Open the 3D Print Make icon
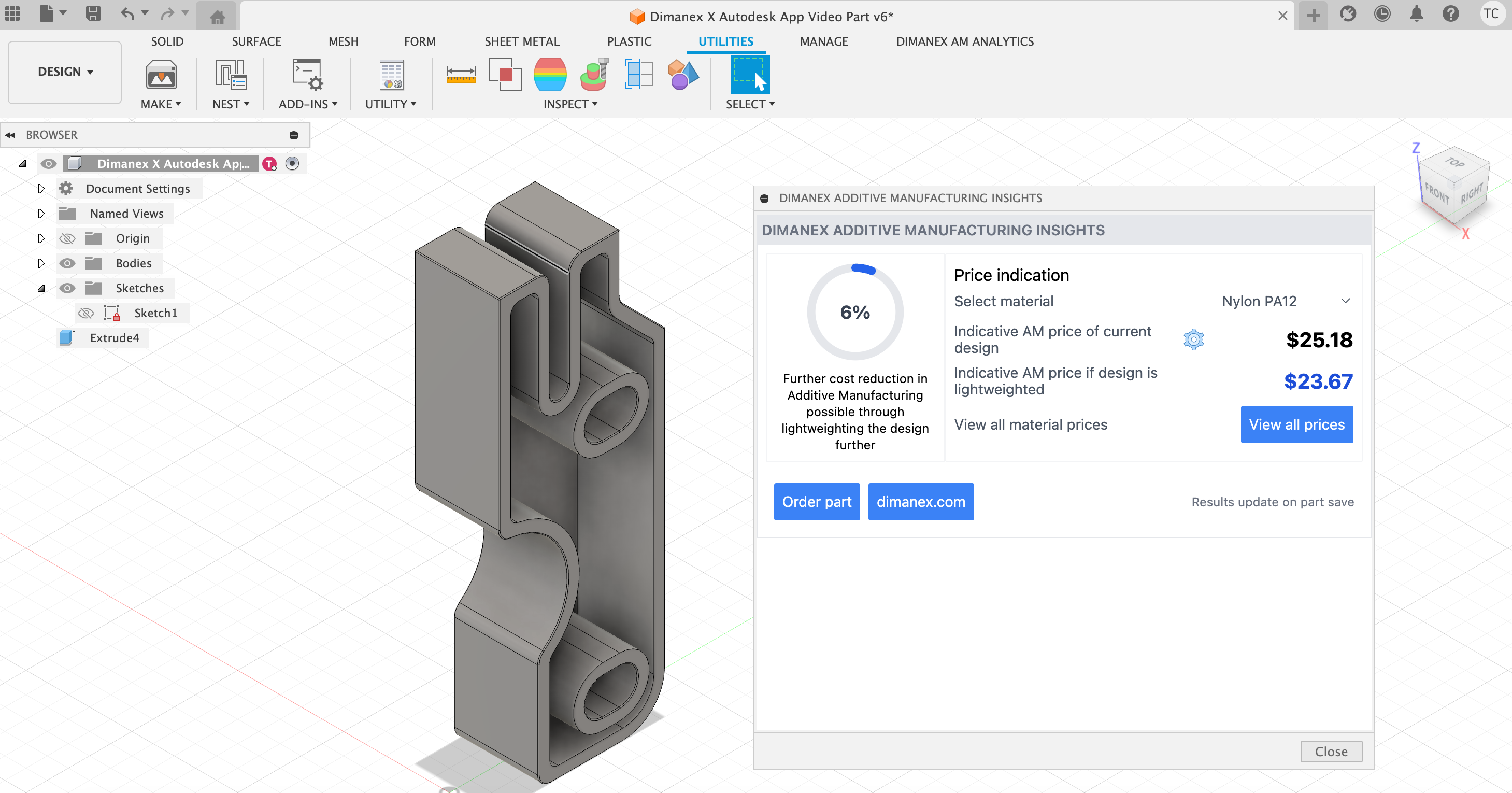Viewport: 1512px width, 793px height. [161, 75]
